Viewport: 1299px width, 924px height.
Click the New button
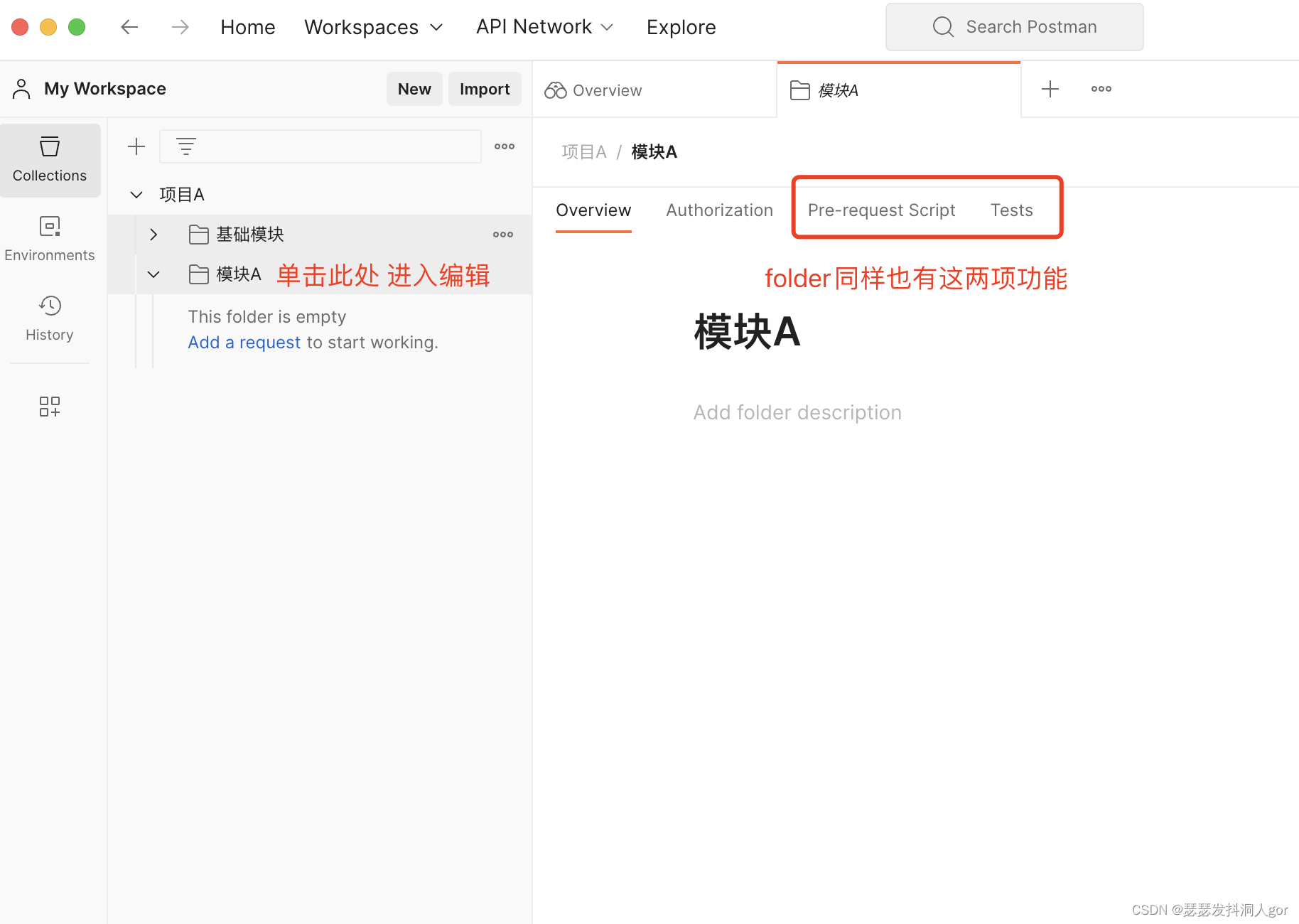(414, 89)
